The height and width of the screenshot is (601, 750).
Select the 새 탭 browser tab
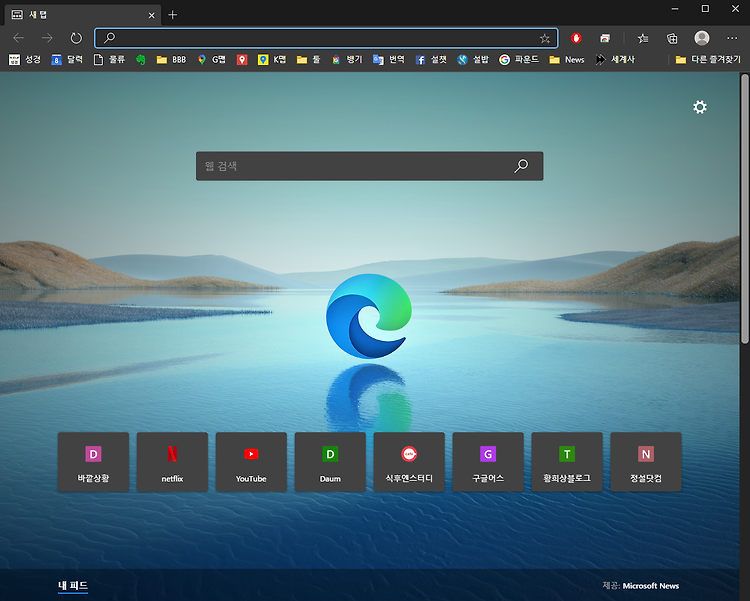(82, 15)
